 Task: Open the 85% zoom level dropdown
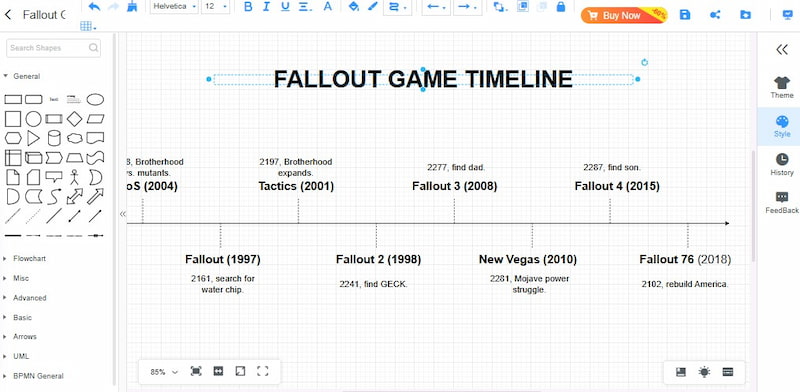pos(164,372)
